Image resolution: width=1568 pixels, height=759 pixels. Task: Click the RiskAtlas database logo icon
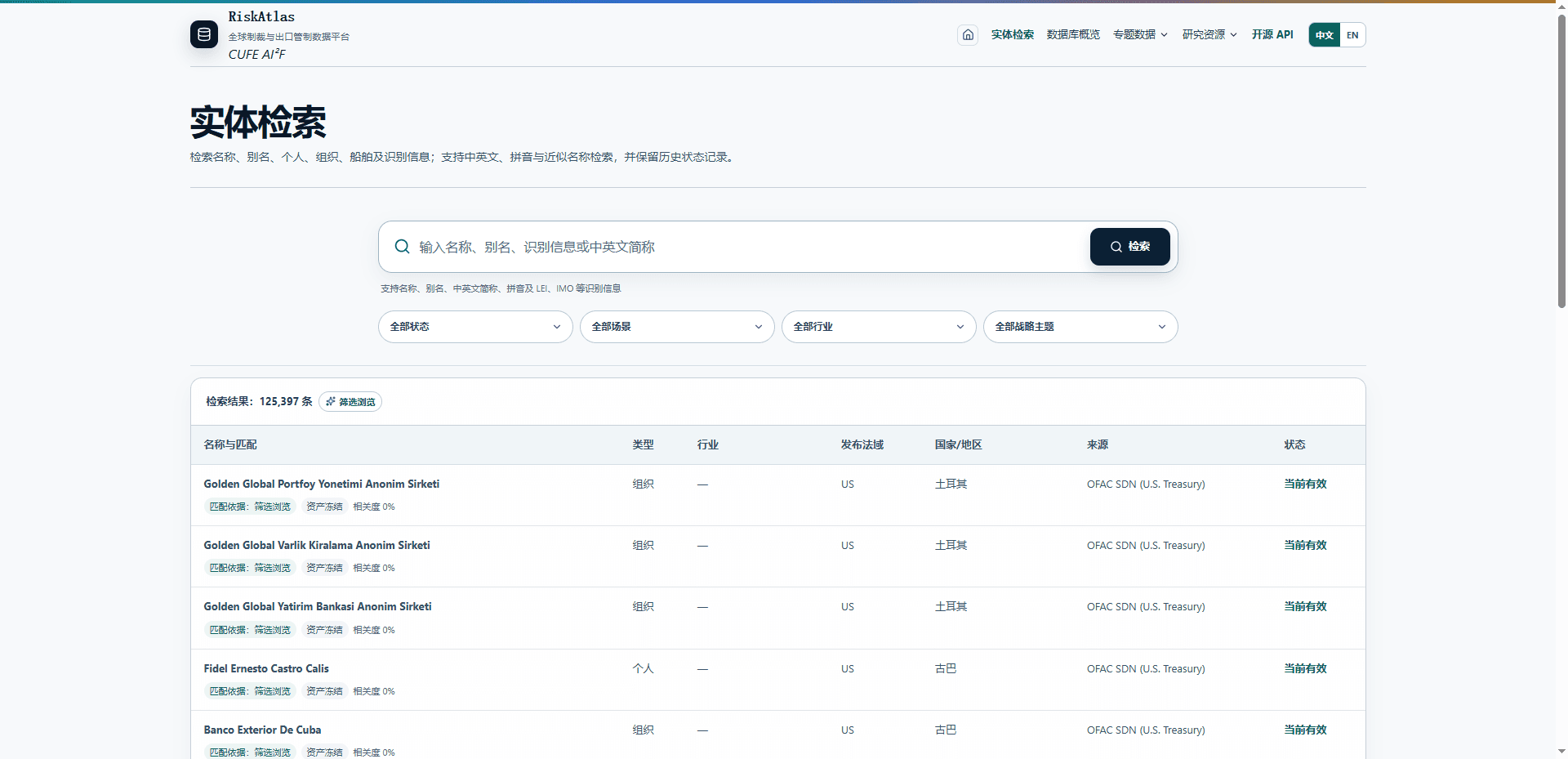(204, 34)
